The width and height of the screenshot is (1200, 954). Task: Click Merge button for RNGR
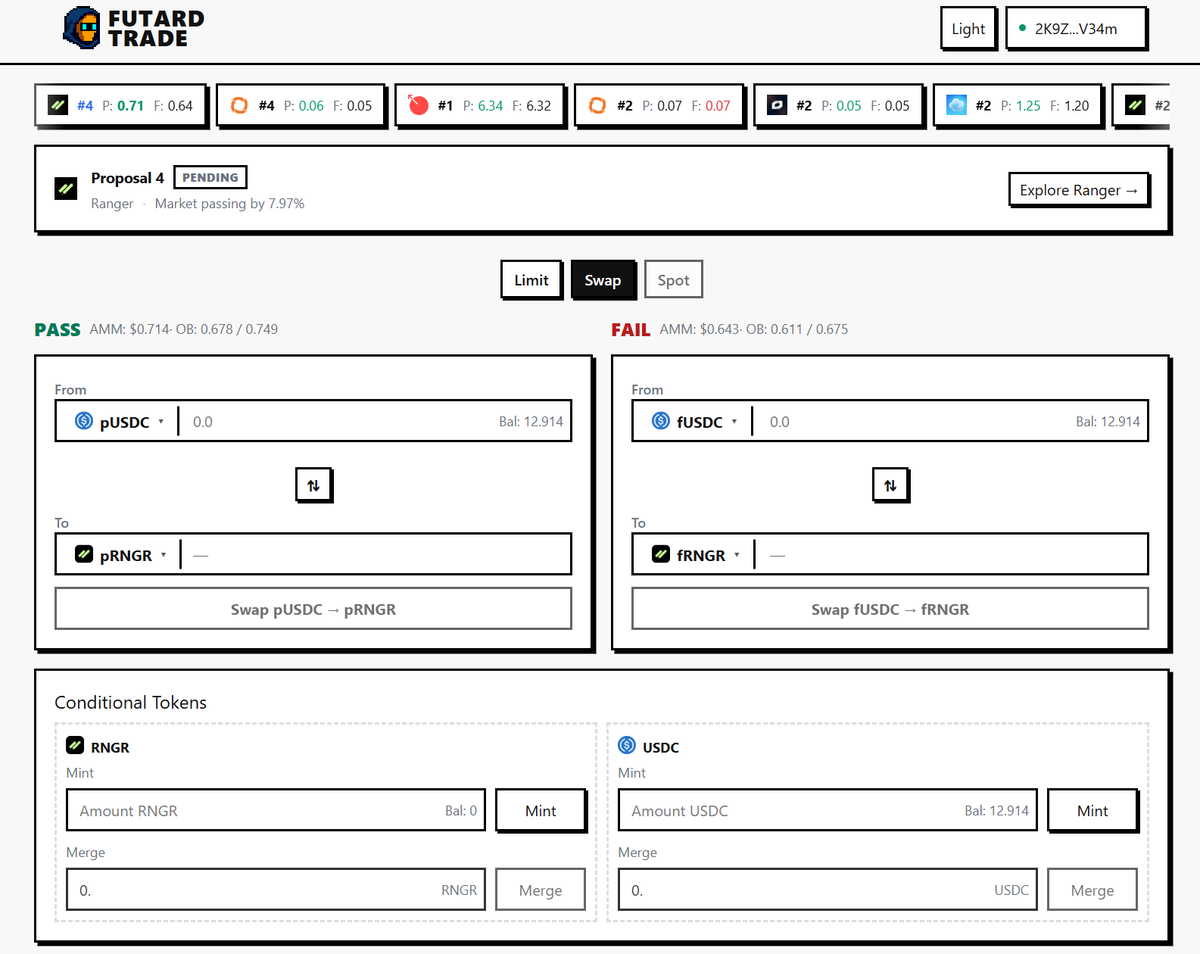[541, 890]
